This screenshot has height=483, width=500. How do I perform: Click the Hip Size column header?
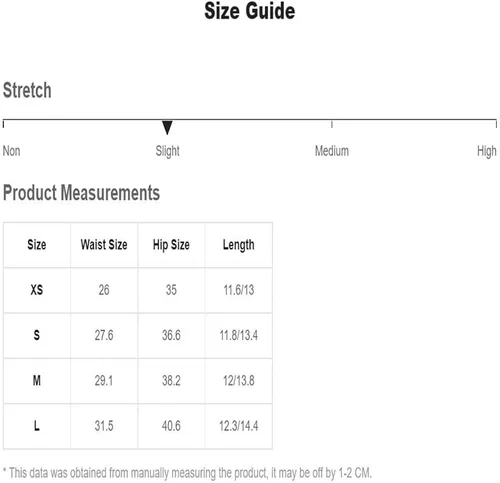pyautogui.click(x=171, y=245)
